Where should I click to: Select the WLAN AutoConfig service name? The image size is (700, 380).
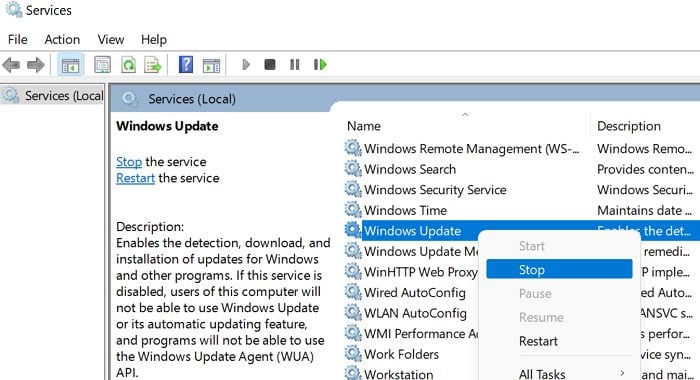tap(415, 313)
